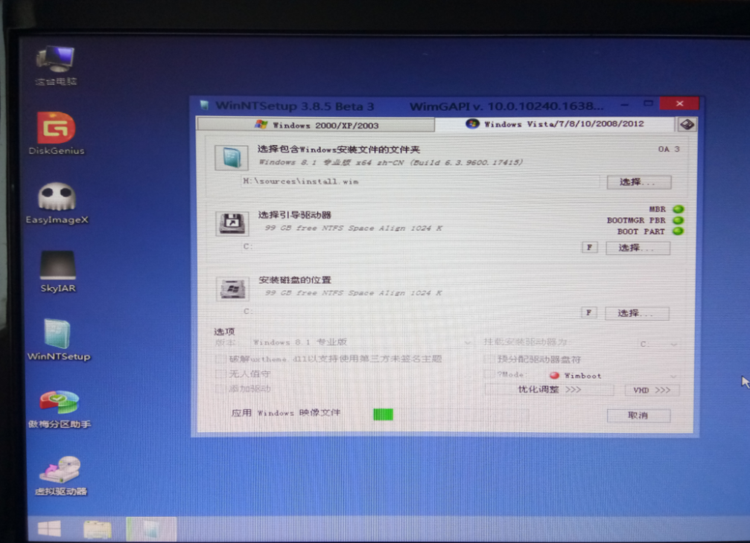The height and width of the screenshot is (543, 750).
Task: Click the 应用 Windows 映像文件 status text
Action: [286, 413]
